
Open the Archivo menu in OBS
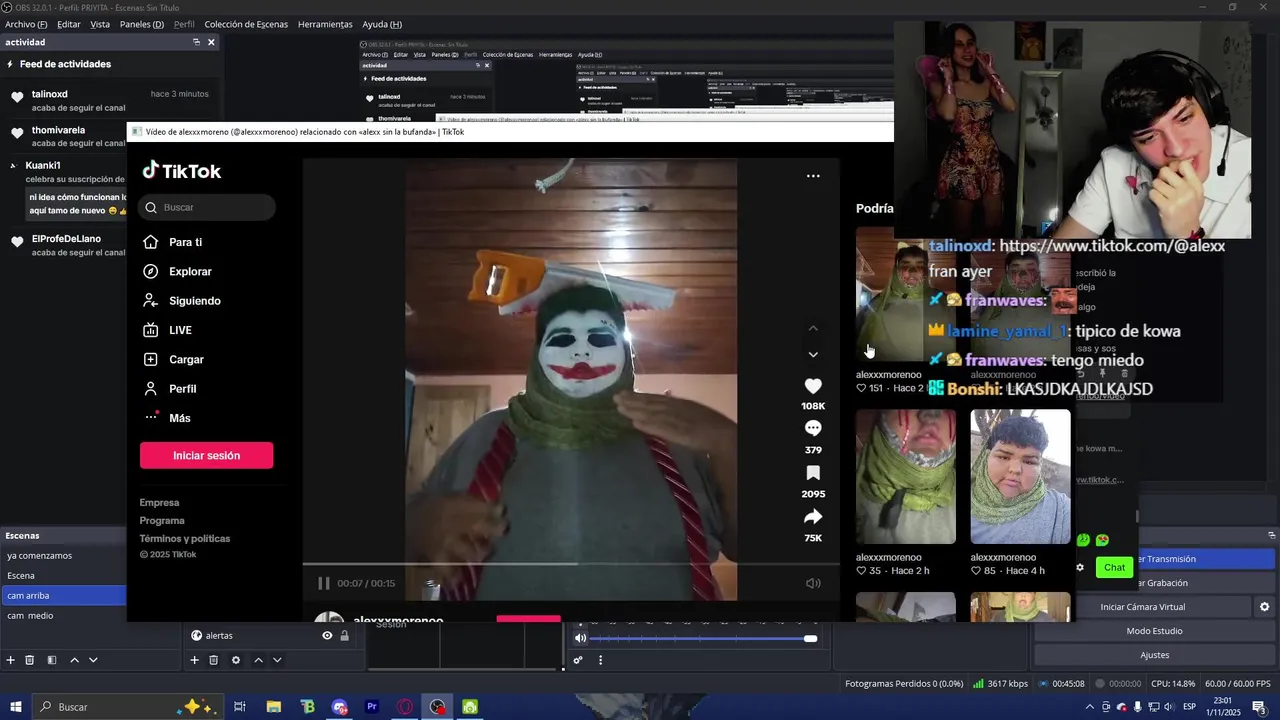coord(26,24)
